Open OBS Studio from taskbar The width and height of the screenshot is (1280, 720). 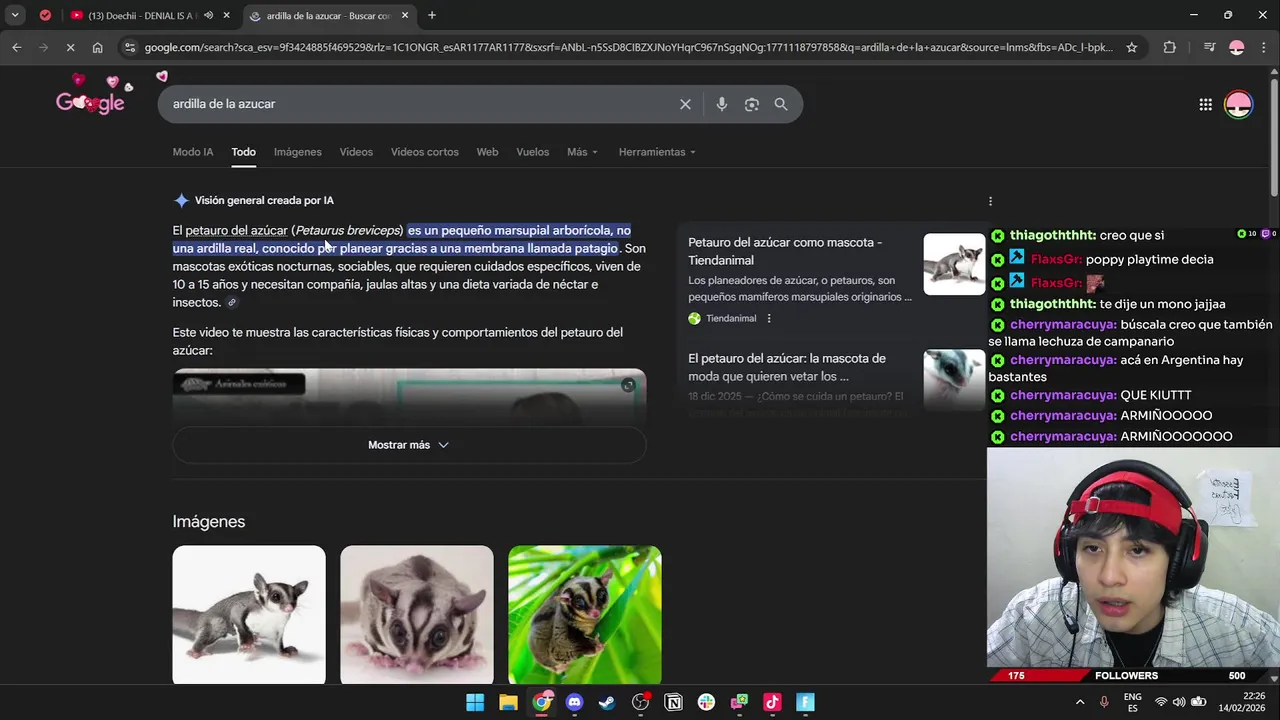point(641,702)
